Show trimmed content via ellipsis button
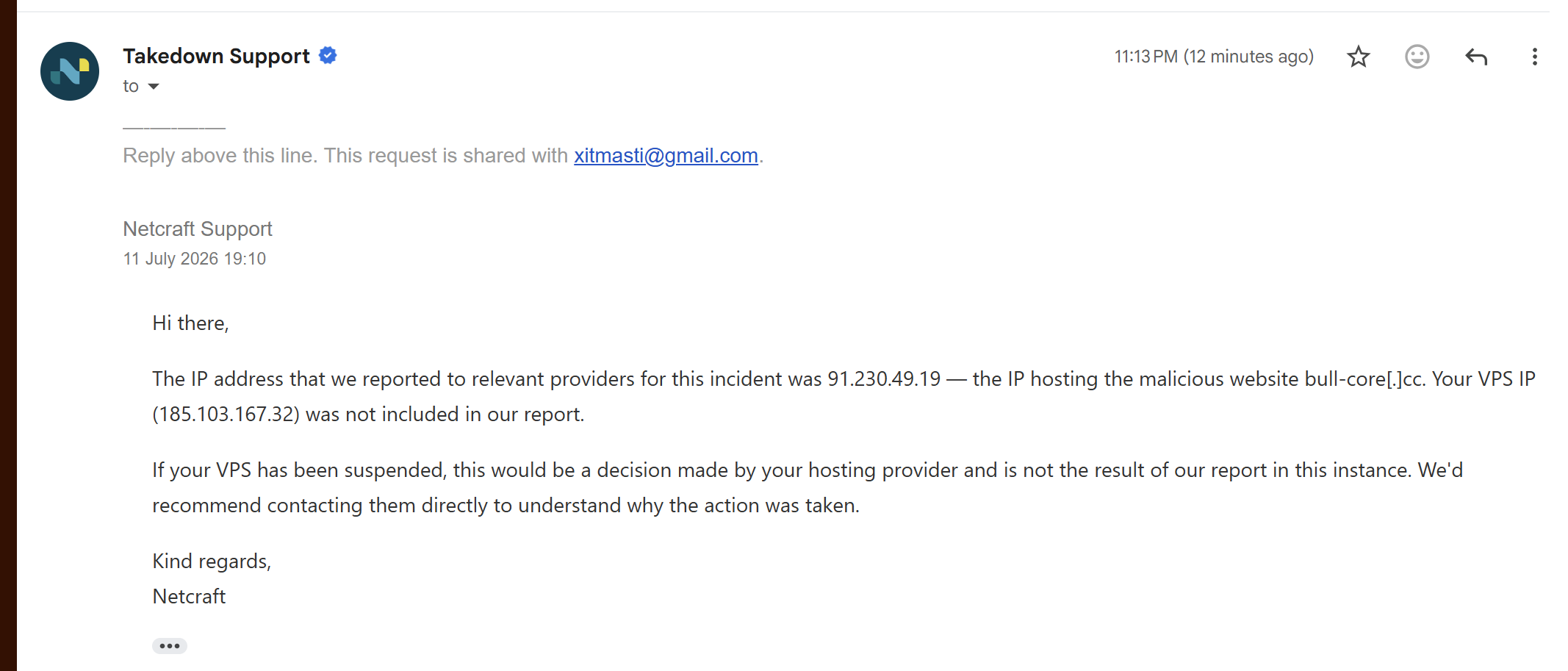The width and height of the screenshot is (1568, 671). pyautogui.click(x=170, y=646)
